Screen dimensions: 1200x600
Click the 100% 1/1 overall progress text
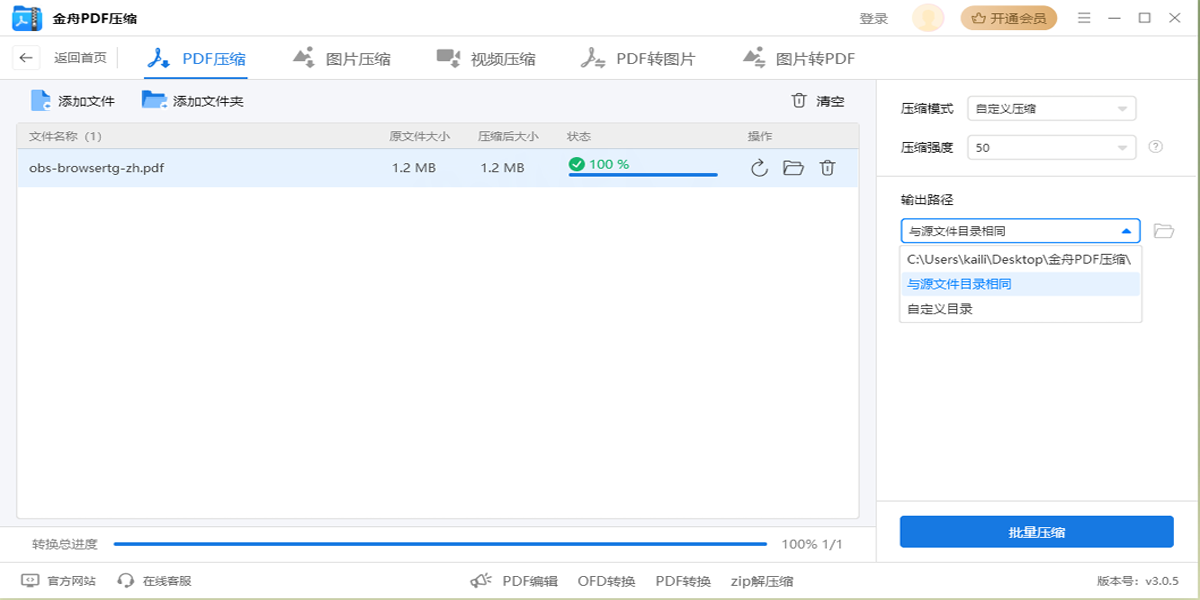click(812, 544)
